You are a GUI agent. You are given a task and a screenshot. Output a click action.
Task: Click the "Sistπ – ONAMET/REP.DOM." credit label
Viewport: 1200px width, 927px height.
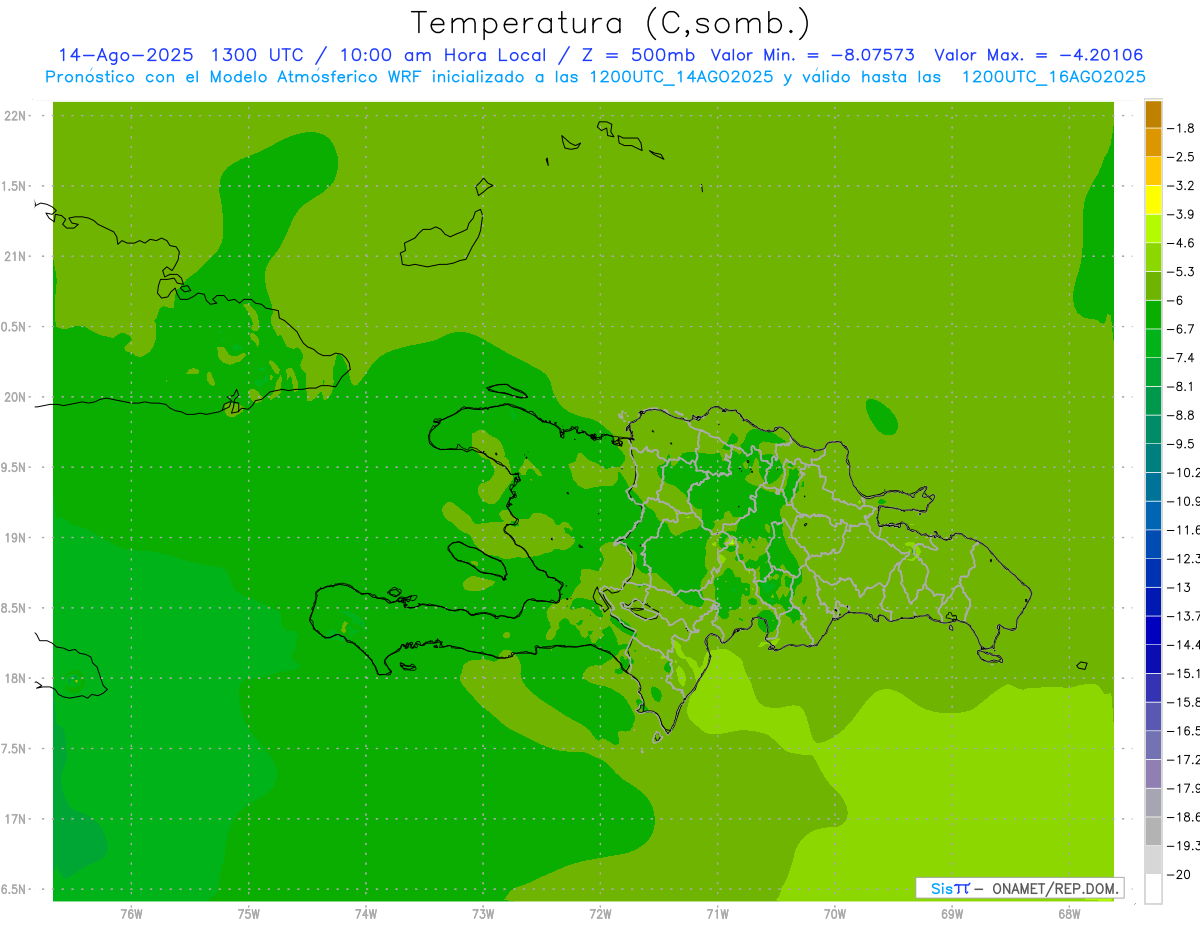1019,888
